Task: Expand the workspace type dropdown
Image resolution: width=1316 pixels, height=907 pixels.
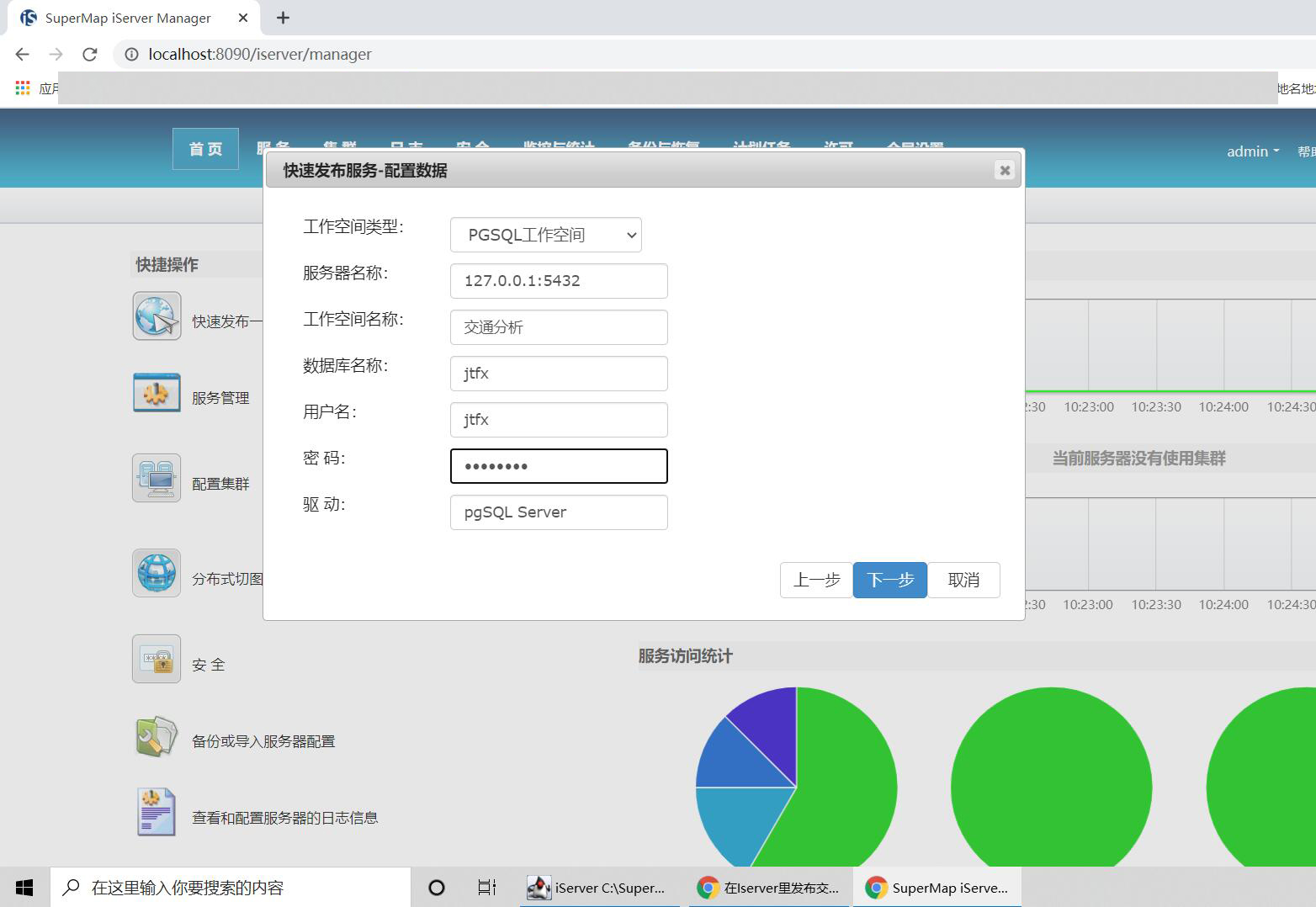Action: [545, 235]
